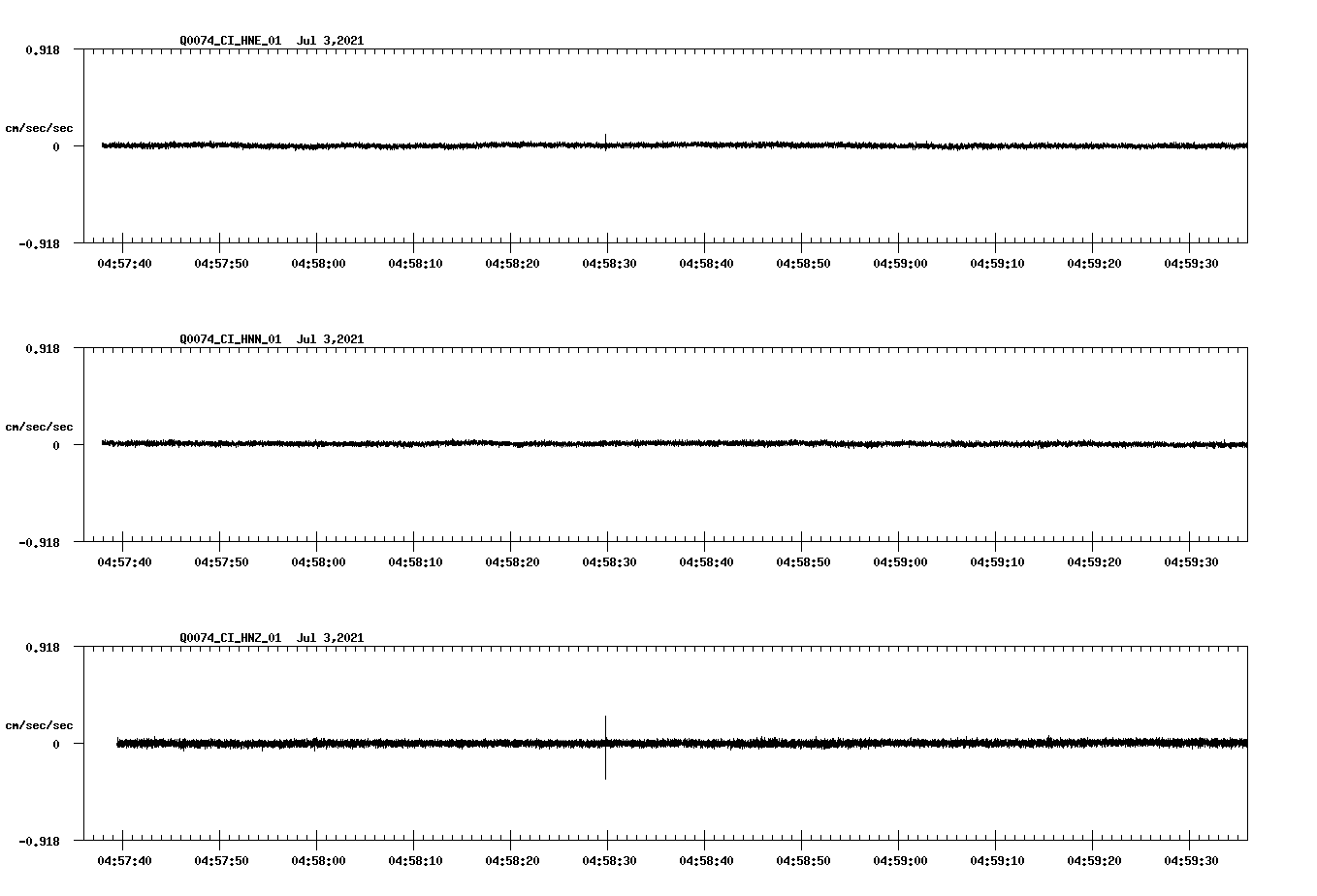
Task: Click the 04:59:00 tick label on HNE plot
Action: (900, 262)
